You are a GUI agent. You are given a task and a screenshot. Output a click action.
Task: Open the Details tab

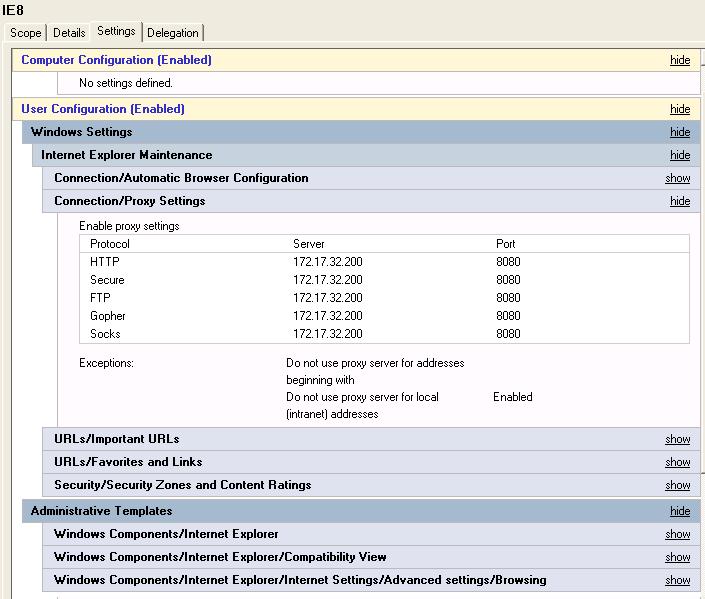point(69,33)
